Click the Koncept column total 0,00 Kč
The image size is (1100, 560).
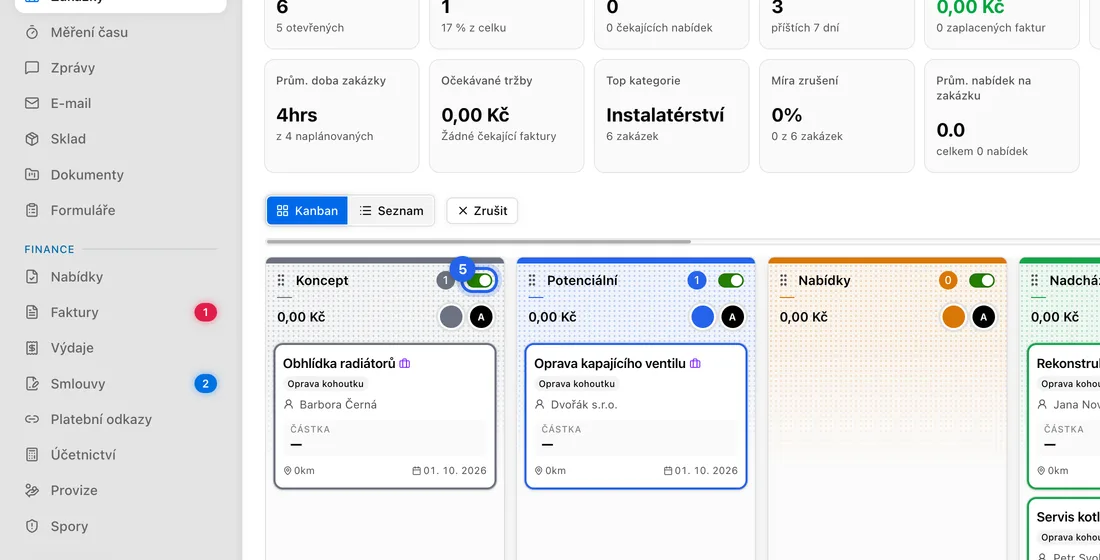click(301, 316)
